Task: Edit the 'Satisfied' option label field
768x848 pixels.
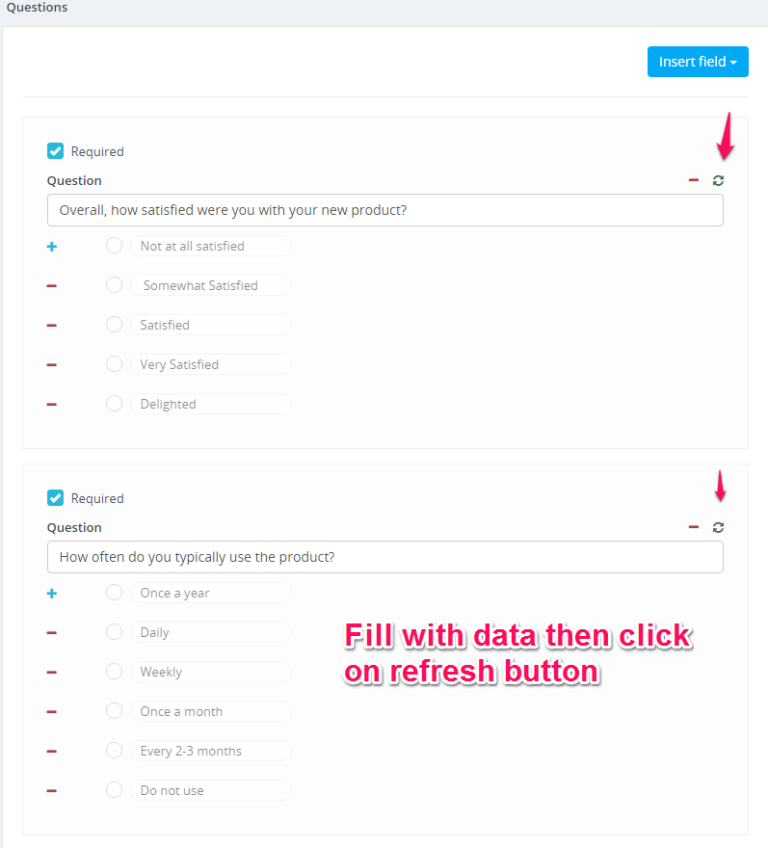Action: (210, 325)
